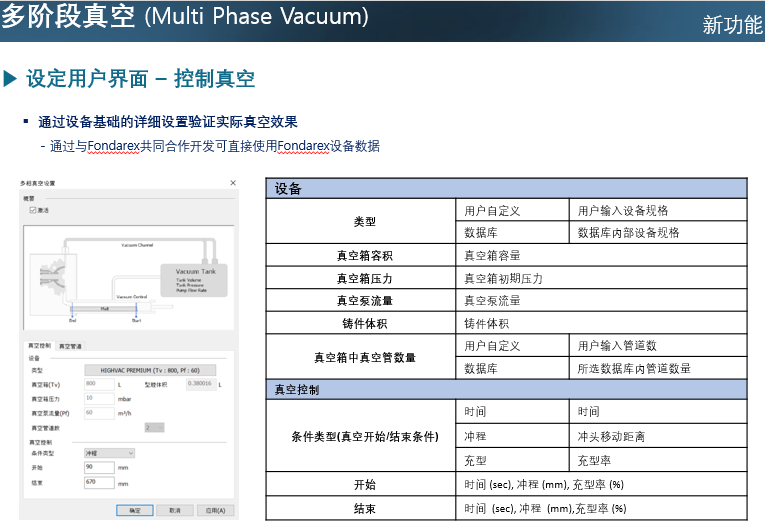Select the 真空泵流量(Pf) input field

pos(99,412)
